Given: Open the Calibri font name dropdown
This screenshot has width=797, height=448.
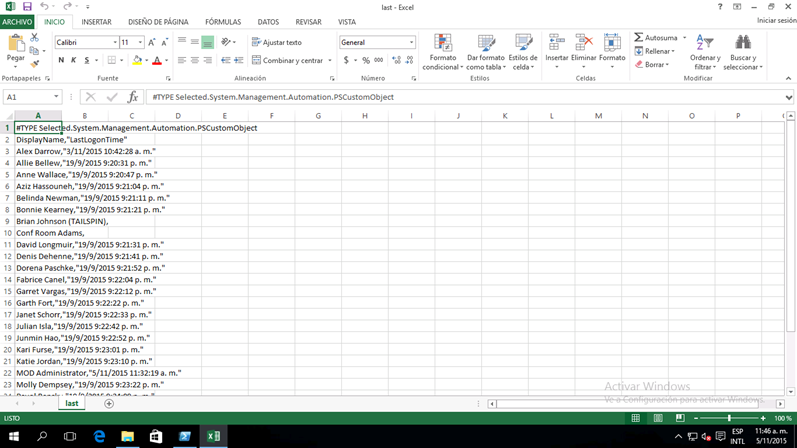Looking at the screenshot, I should pyautogui.click(x=115, y=43).
